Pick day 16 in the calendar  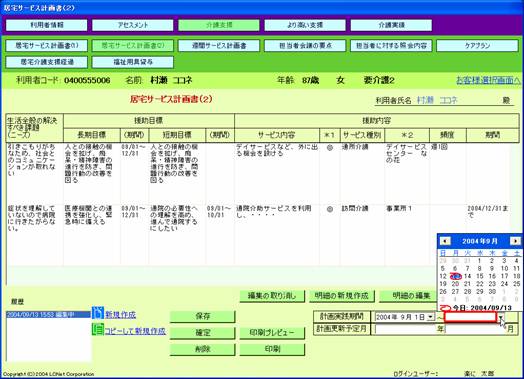coord(492,276)
